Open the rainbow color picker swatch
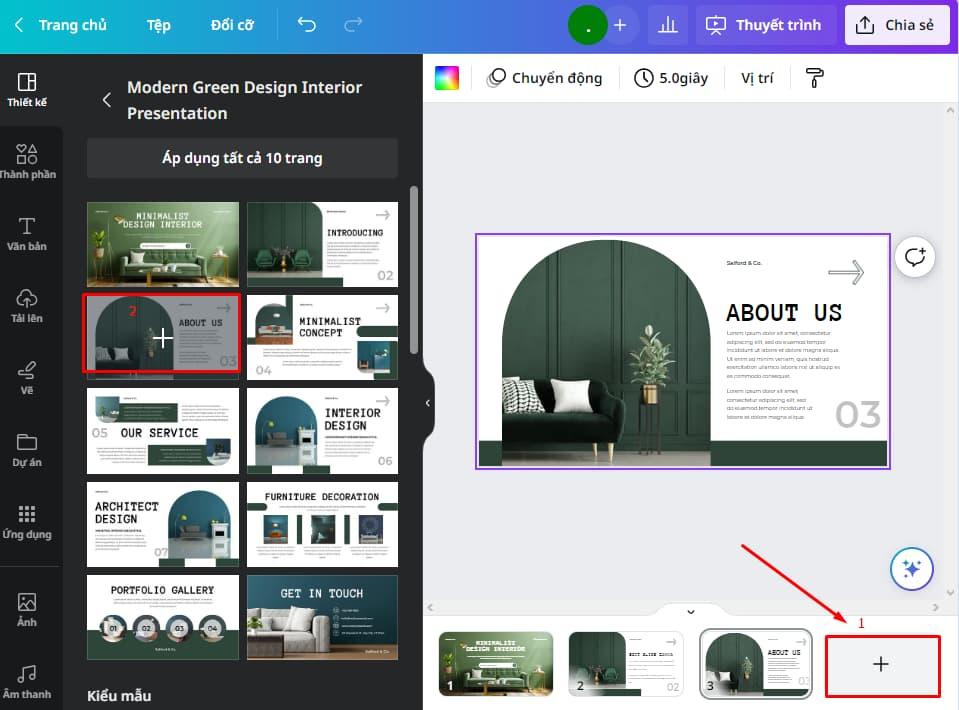This screenshot has width=959, height=710. 446,77
